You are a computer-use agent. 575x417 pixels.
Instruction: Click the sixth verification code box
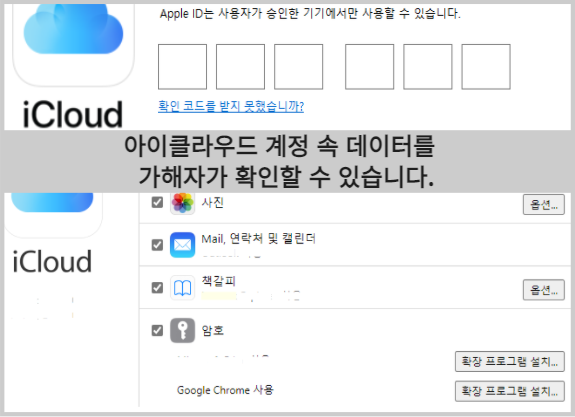point(486,67)
